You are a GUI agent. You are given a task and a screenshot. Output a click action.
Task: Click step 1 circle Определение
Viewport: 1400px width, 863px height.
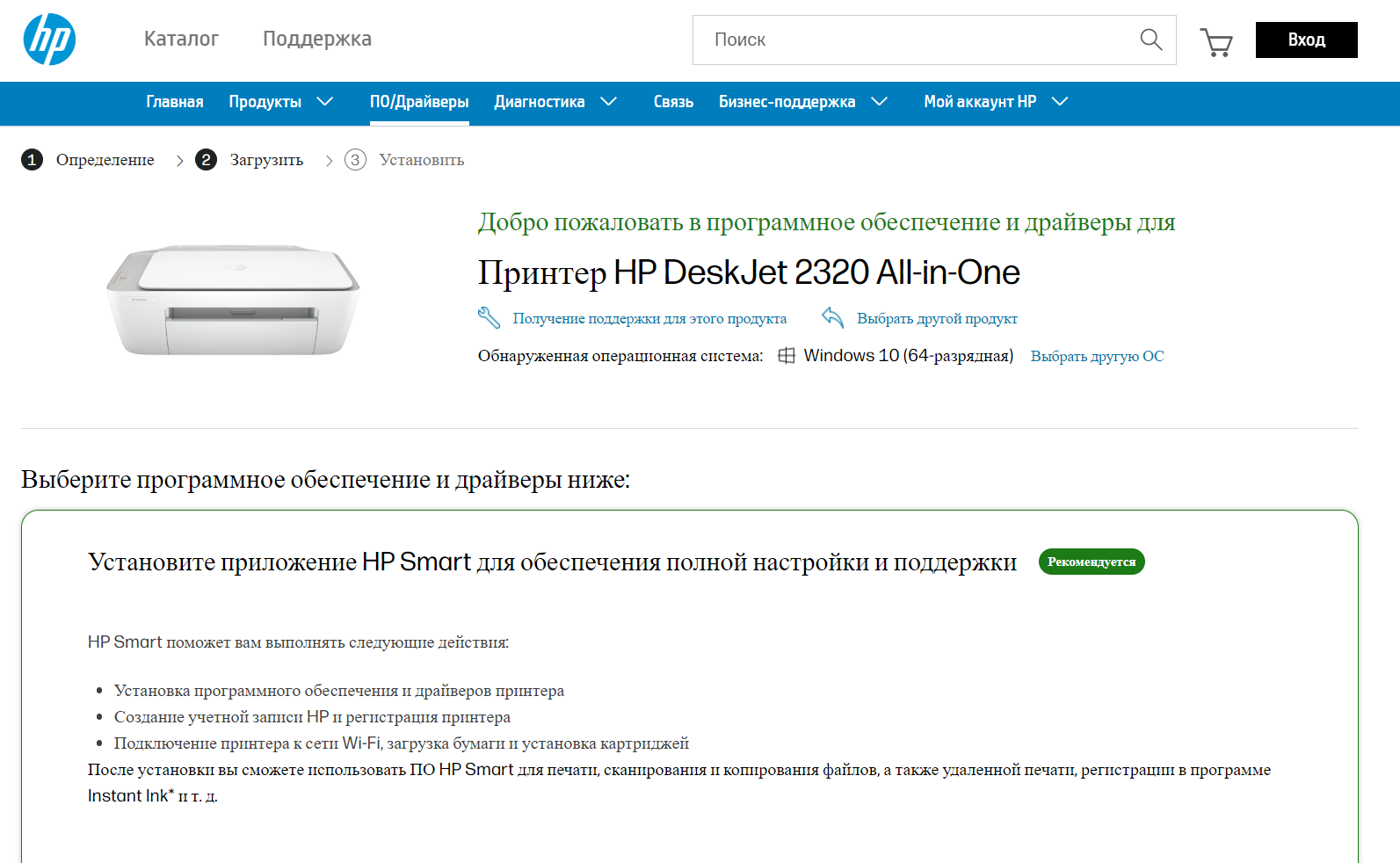pos(32,159)
